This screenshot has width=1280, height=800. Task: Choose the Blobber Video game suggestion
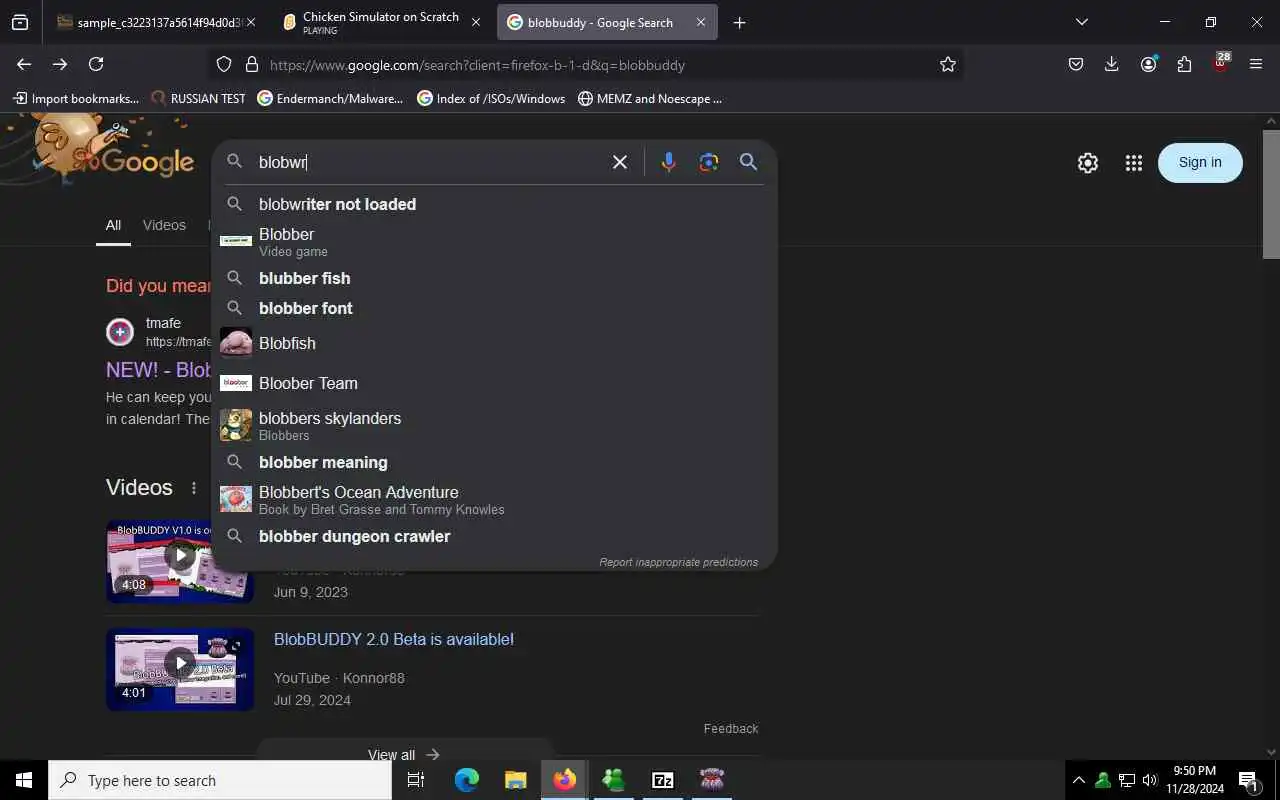pos(494,242)
